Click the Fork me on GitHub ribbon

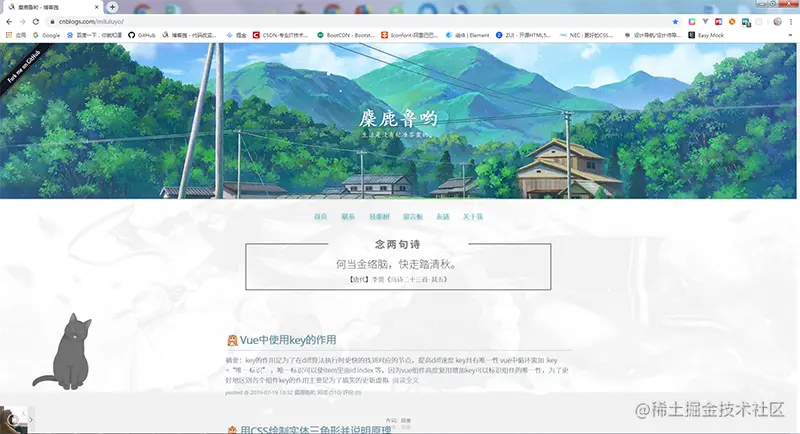tap(24, 67)
